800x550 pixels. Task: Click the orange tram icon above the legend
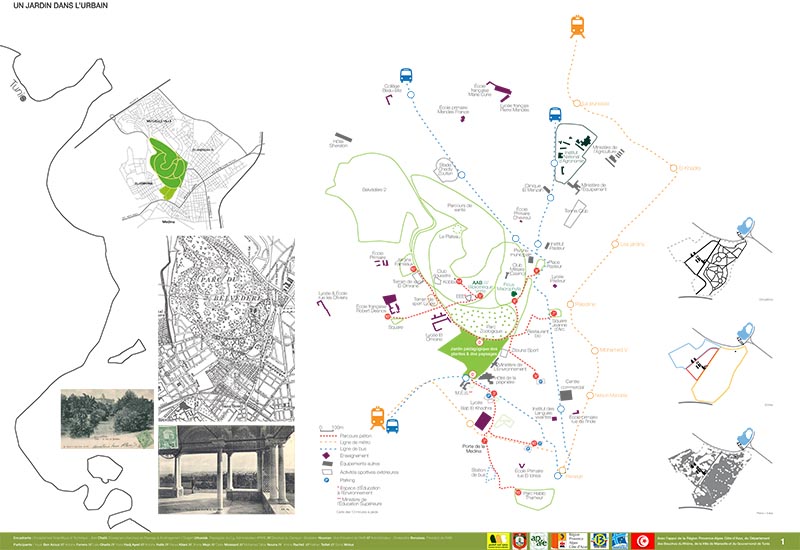pyautogui.click(x=380, y=416)
